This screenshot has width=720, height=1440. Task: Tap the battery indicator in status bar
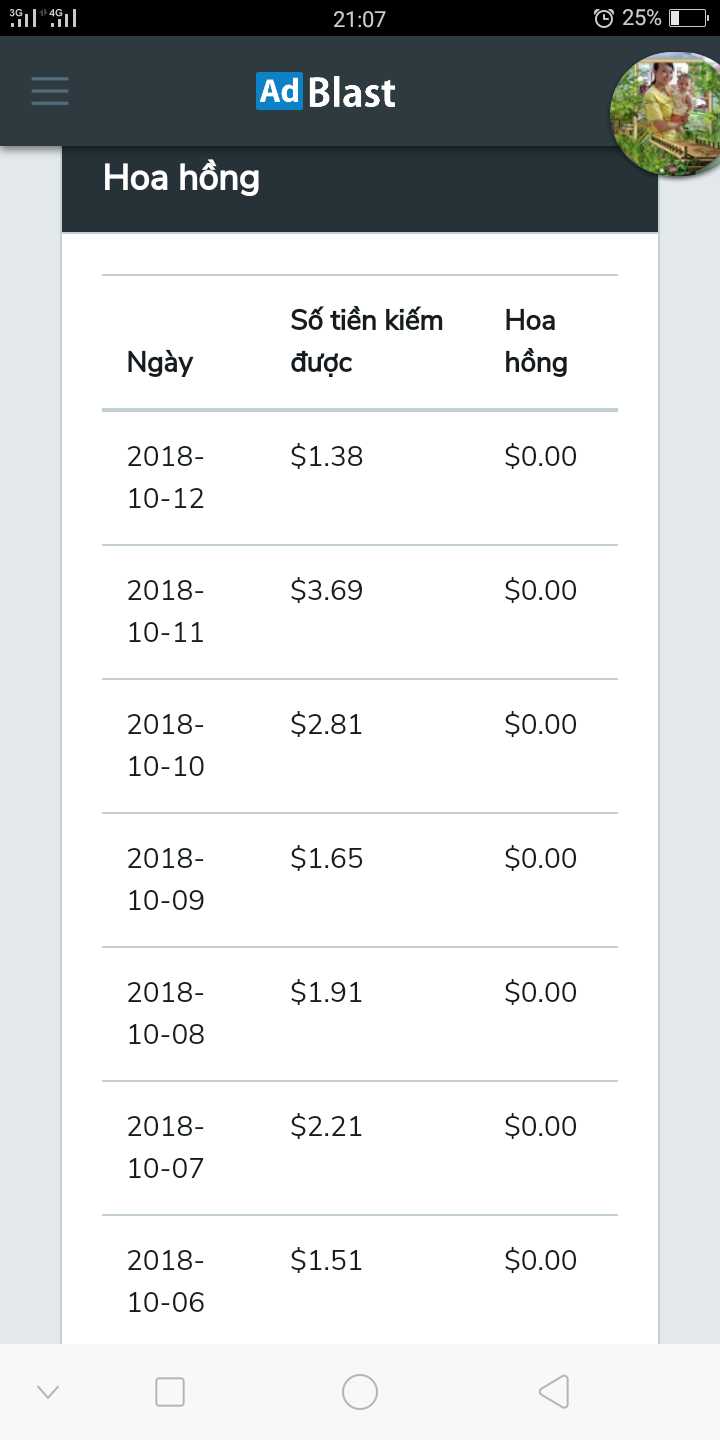[688, 18]
